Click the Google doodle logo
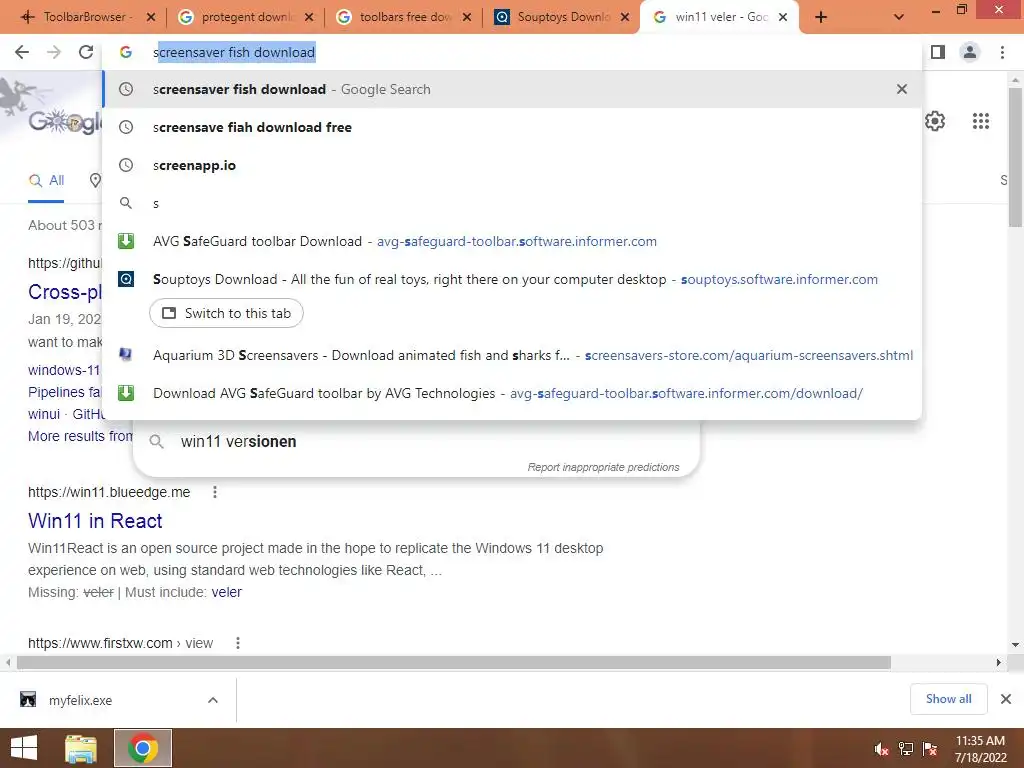 click(x=64, y=121)
